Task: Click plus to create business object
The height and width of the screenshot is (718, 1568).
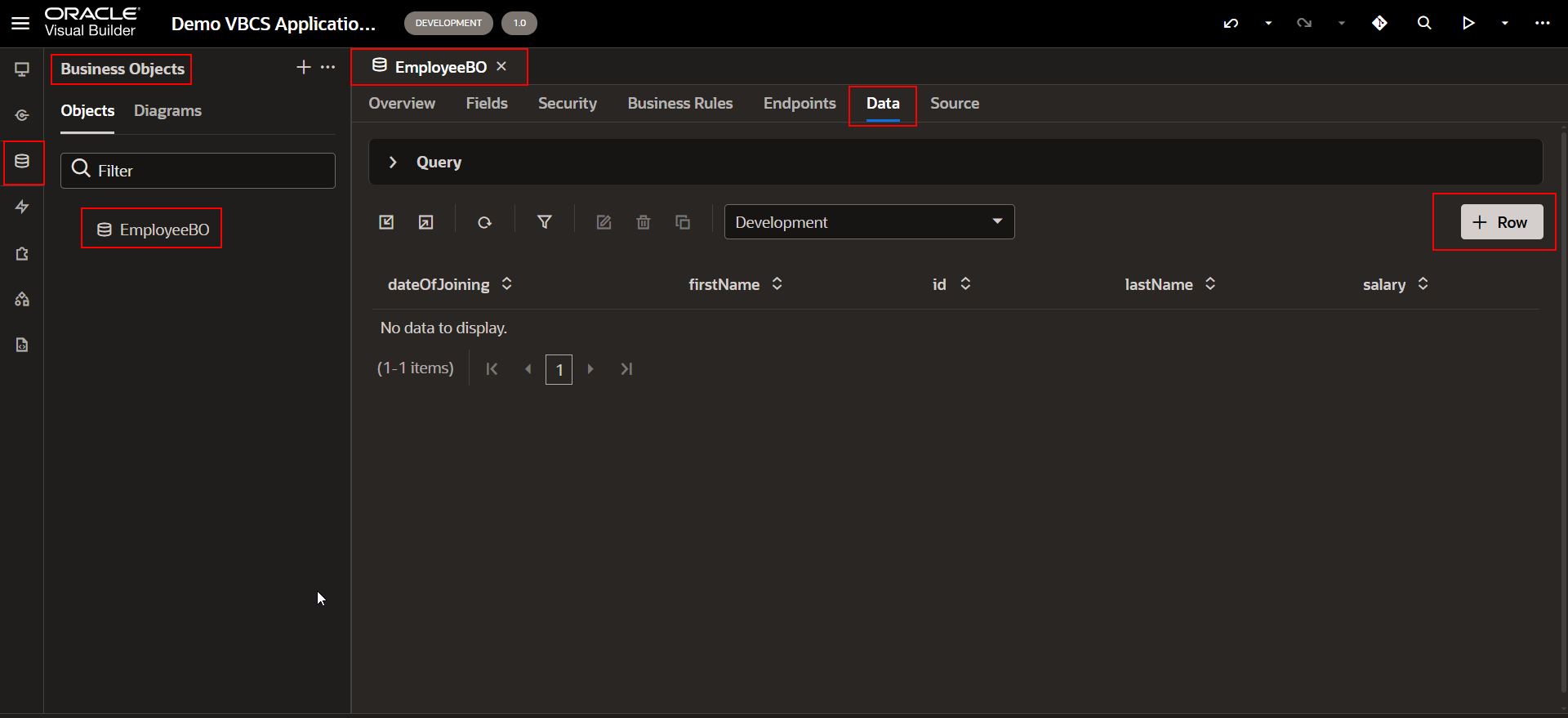Action: coord(303,67)
